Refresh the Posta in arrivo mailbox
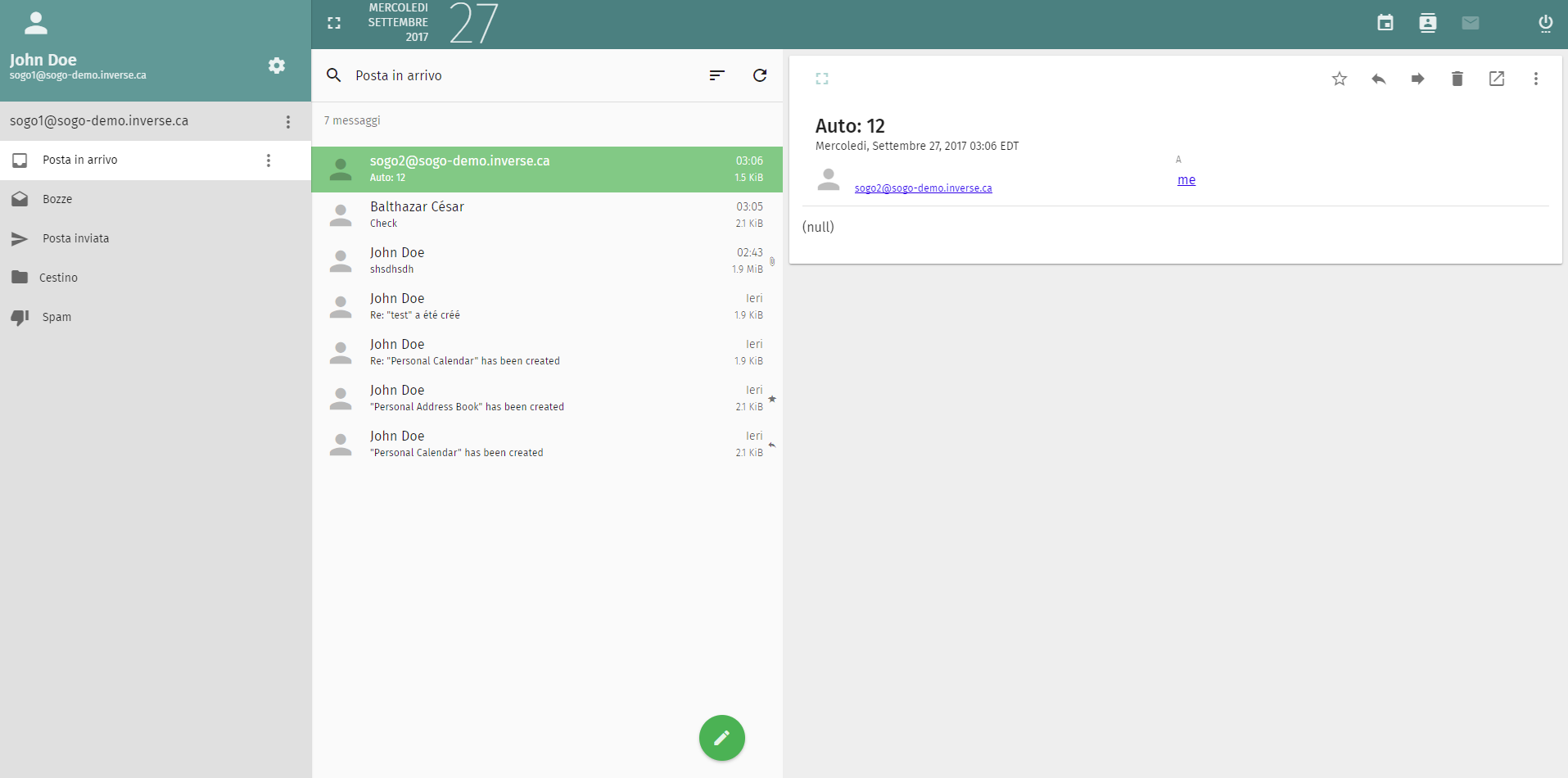 (x=760, y=75)
